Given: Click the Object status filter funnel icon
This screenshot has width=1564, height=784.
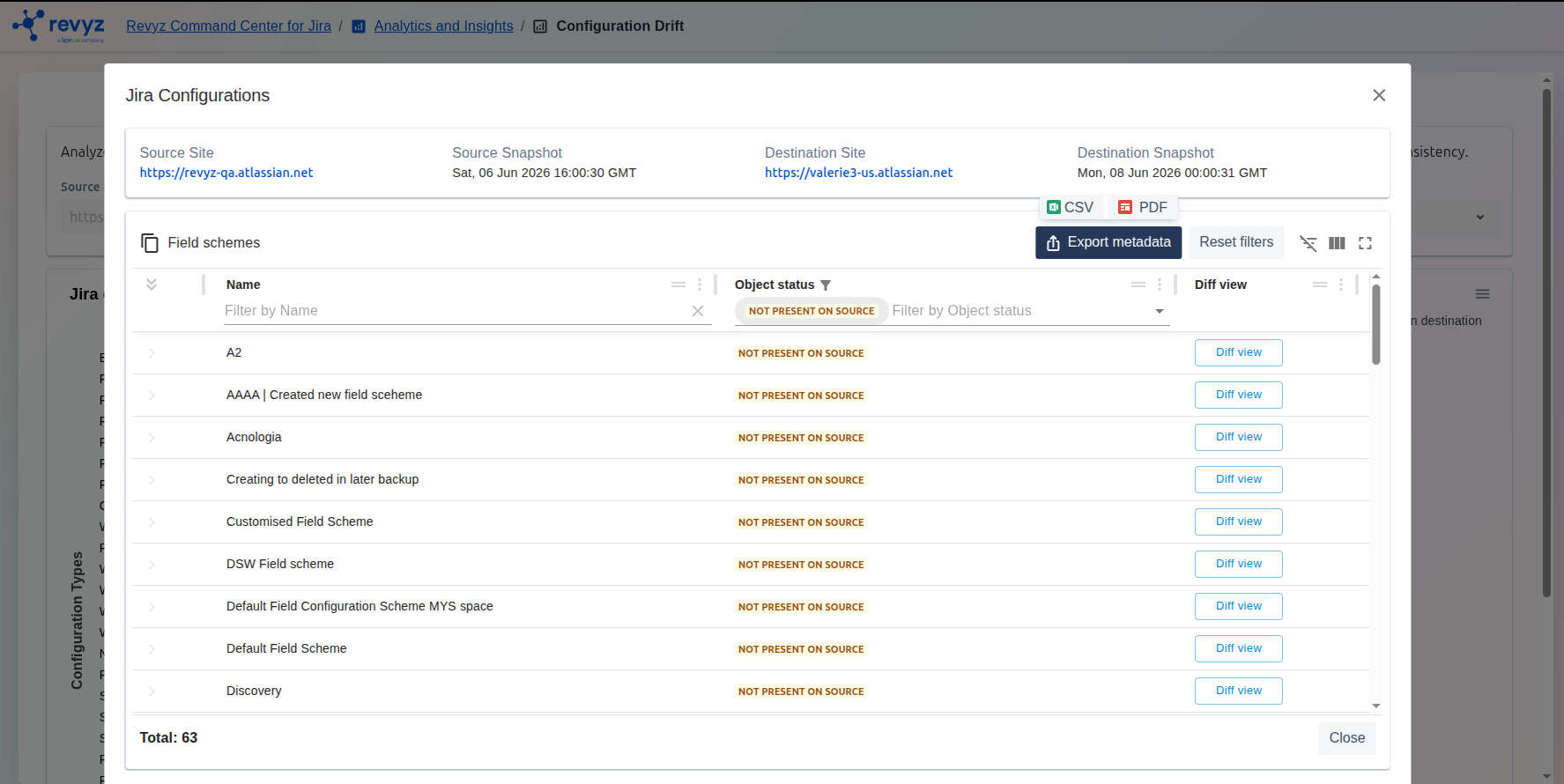Looking at the screenshot, I should click(826, 285).
